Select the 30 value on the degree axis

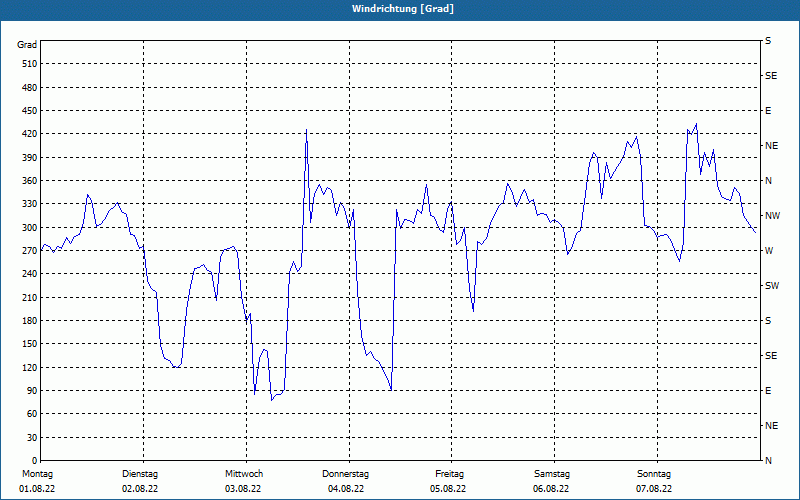(x=31, y=437)
